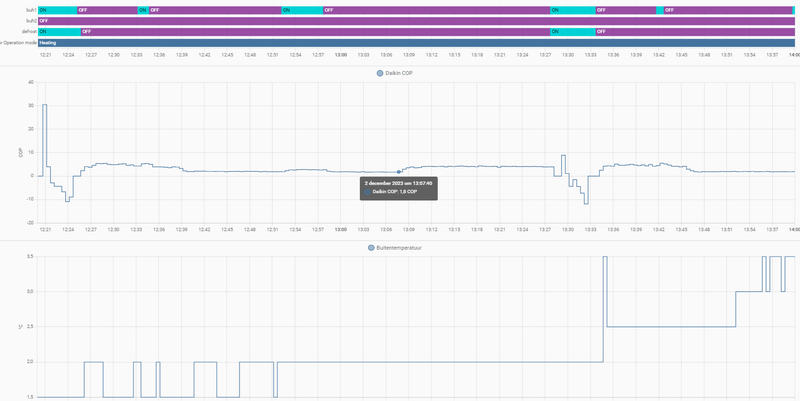Viewport: 800px width, 401px height.
Task: Toggle the Daikin COP legend circle
Action: click(x=380, y=73)
